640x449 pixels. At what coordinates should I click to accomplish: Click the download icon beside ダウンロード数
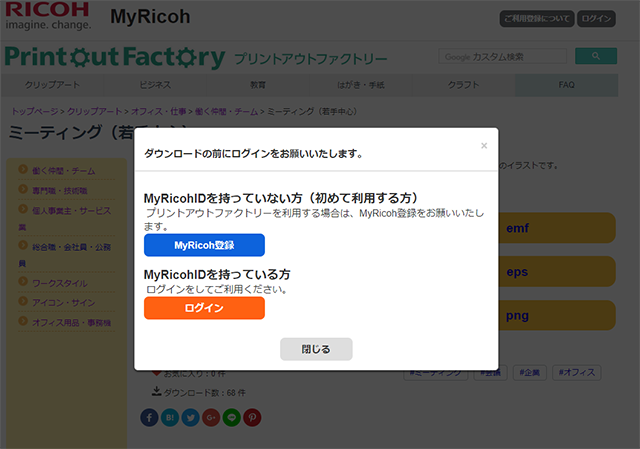click(156, 392)
